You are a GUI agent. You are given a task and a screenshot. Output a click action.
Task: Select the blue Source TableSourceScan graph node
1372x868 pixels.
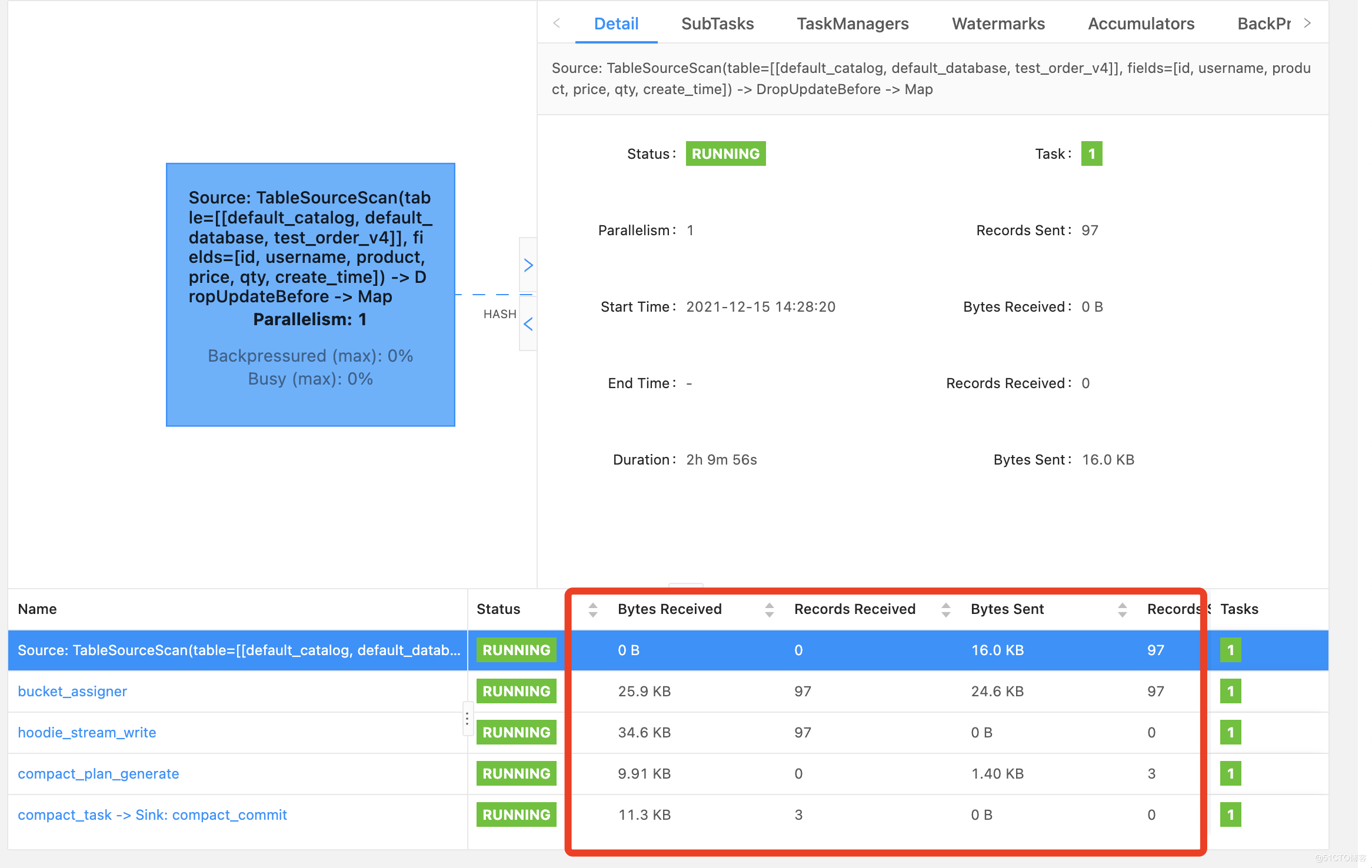310,294
